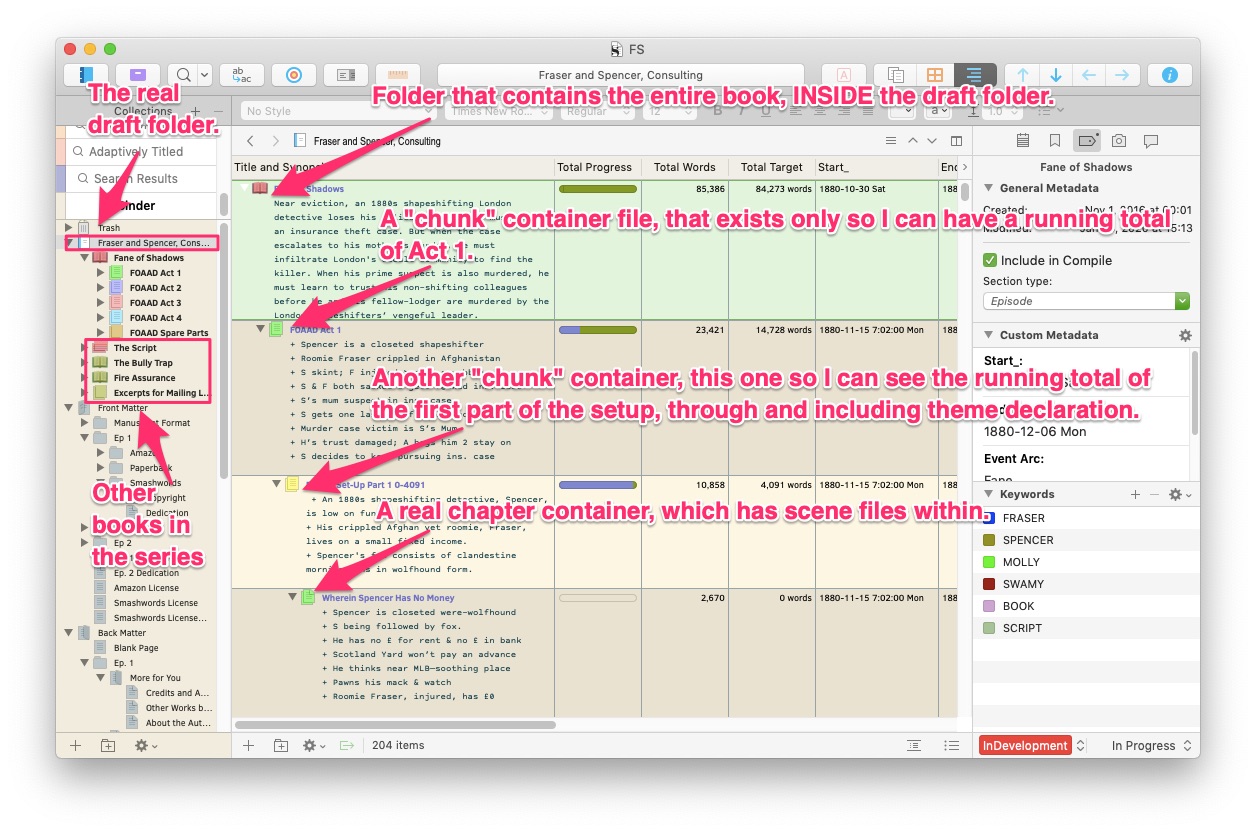The width and height of the screenshot is (1256, 832).
Task: Select The Bully Trap in binder
Action: pyautogui.click(x=143, y=363)
